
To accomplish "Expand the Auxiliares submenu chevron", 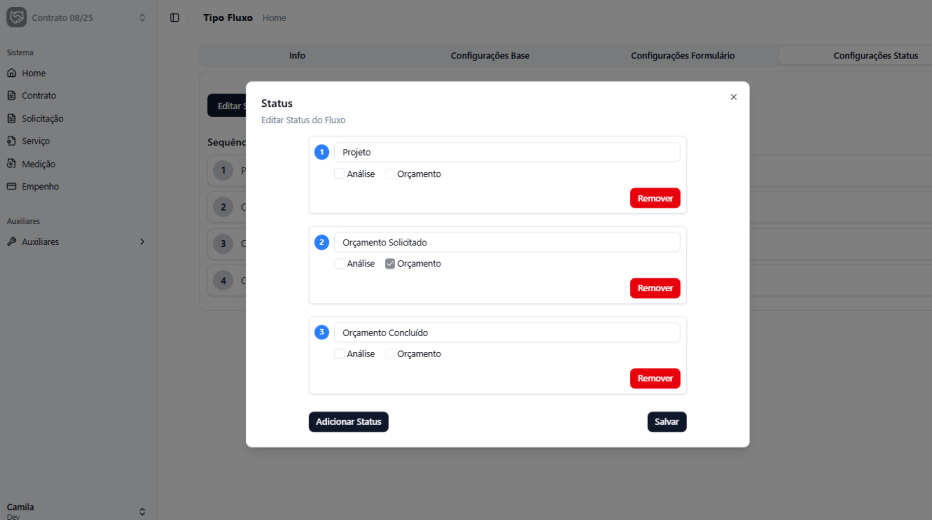I will 142,242.
